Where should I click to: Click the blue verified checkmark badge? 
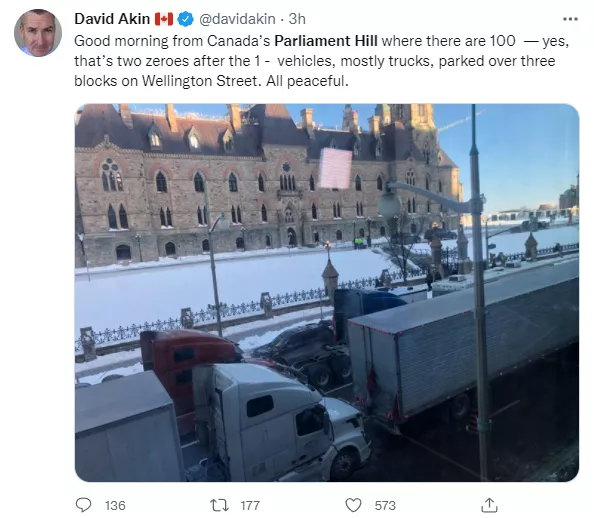186,19
